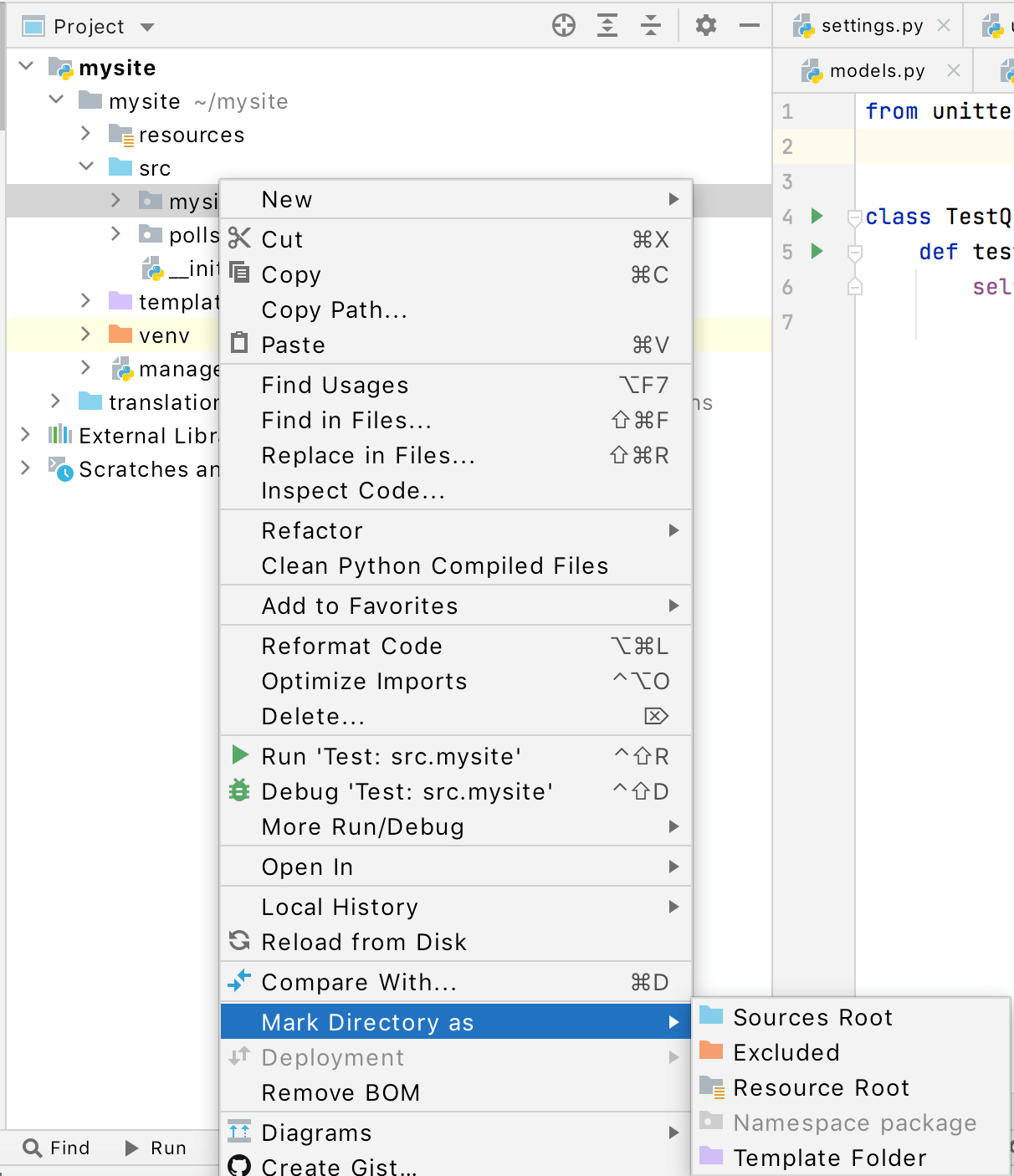
Task: Select Sources Root in Mark Directory as submenu
Action: [x=812, y=1018]
